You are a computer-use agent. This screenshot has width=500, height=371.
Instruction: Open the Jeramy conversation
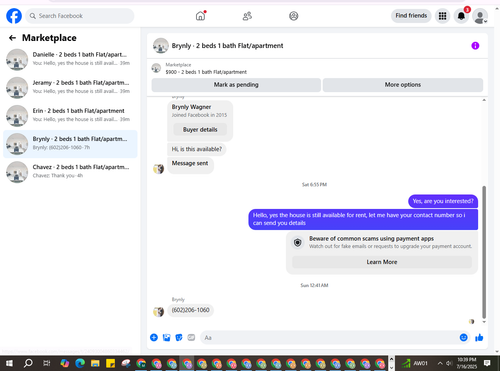[x=70, y=87]
